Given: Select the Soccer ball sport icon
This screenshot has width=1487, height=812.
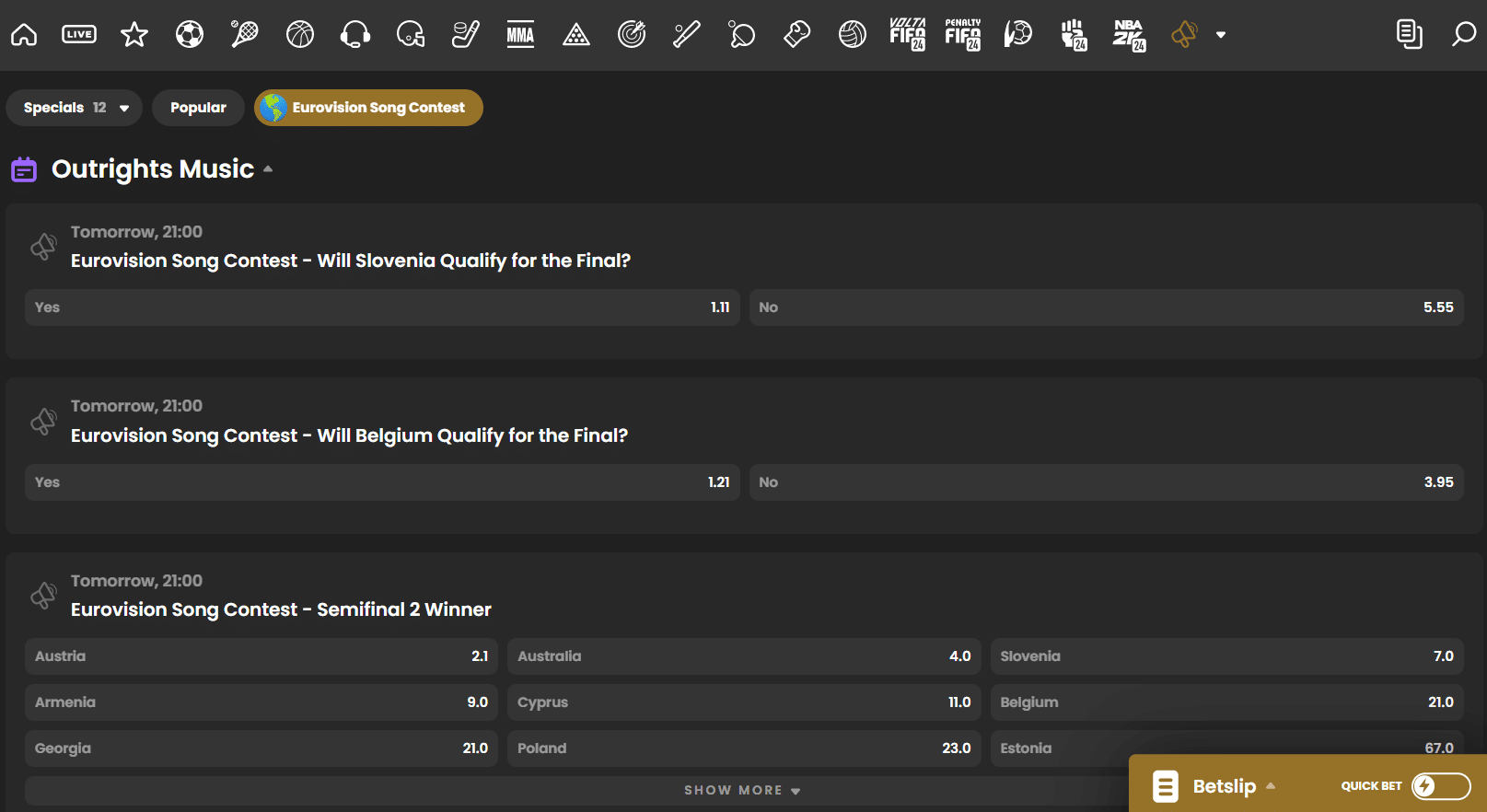Looking at the screenshot, I should tap(190, 35).
